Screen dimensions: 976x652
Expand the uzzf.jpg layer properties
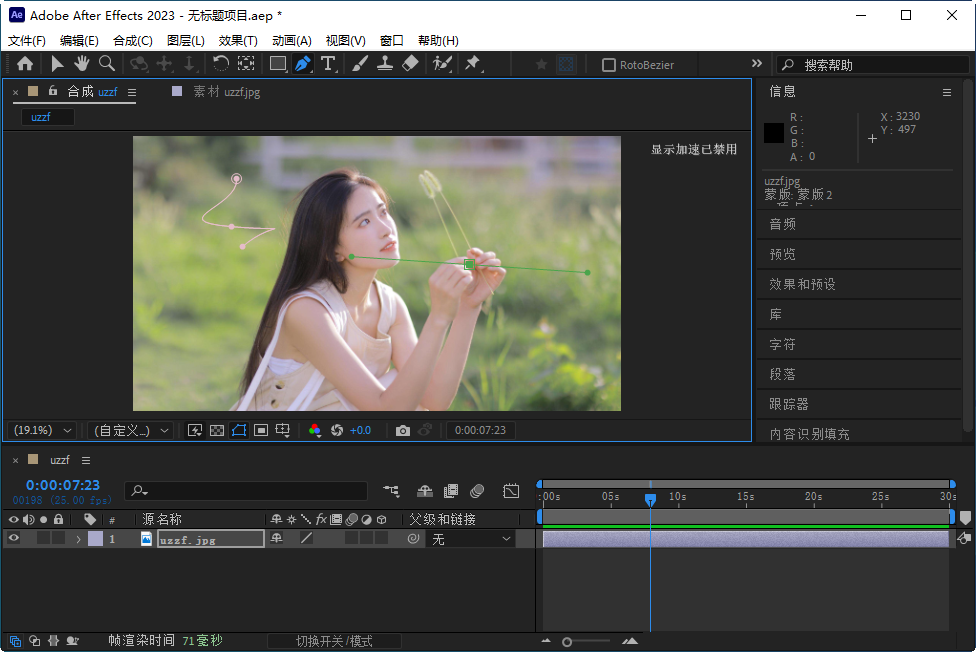78,539
